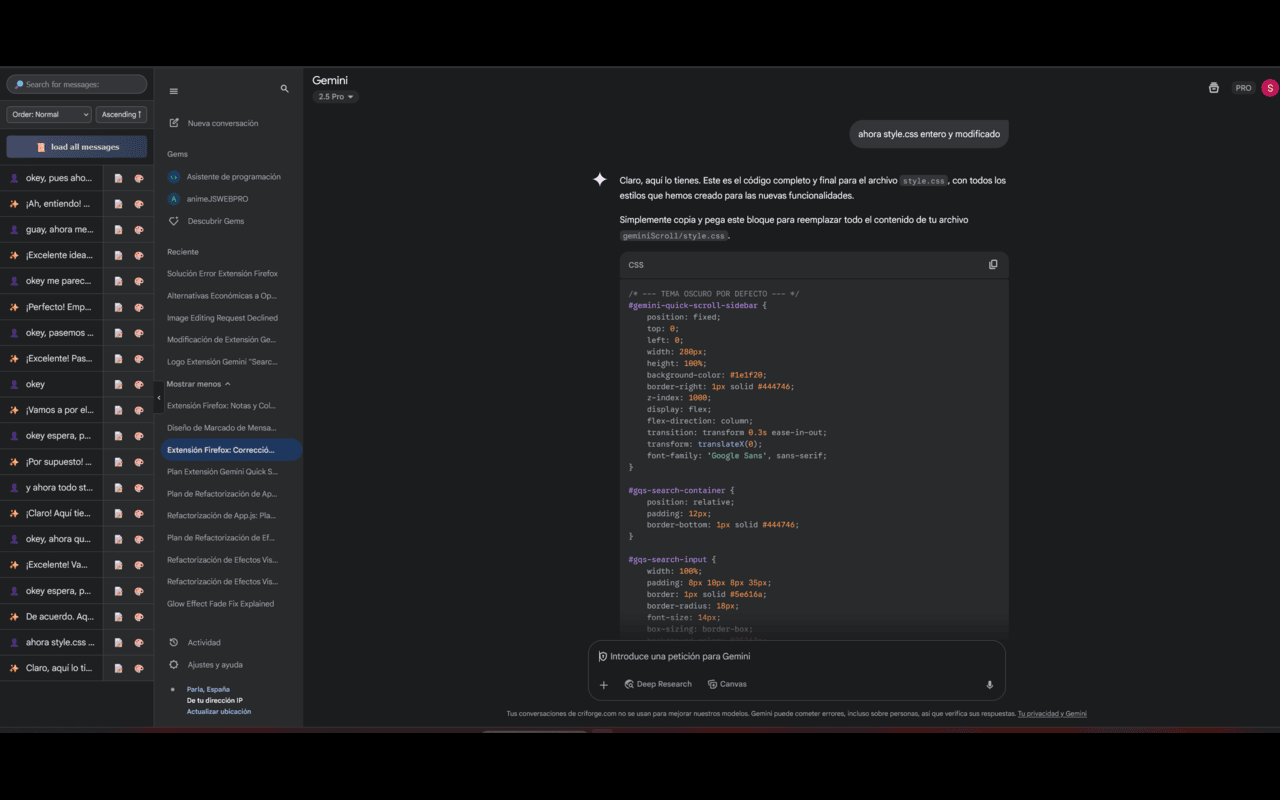Open the account avatar with letter S
Screen dimensions: 1280x800
(x=1270, y=88)
